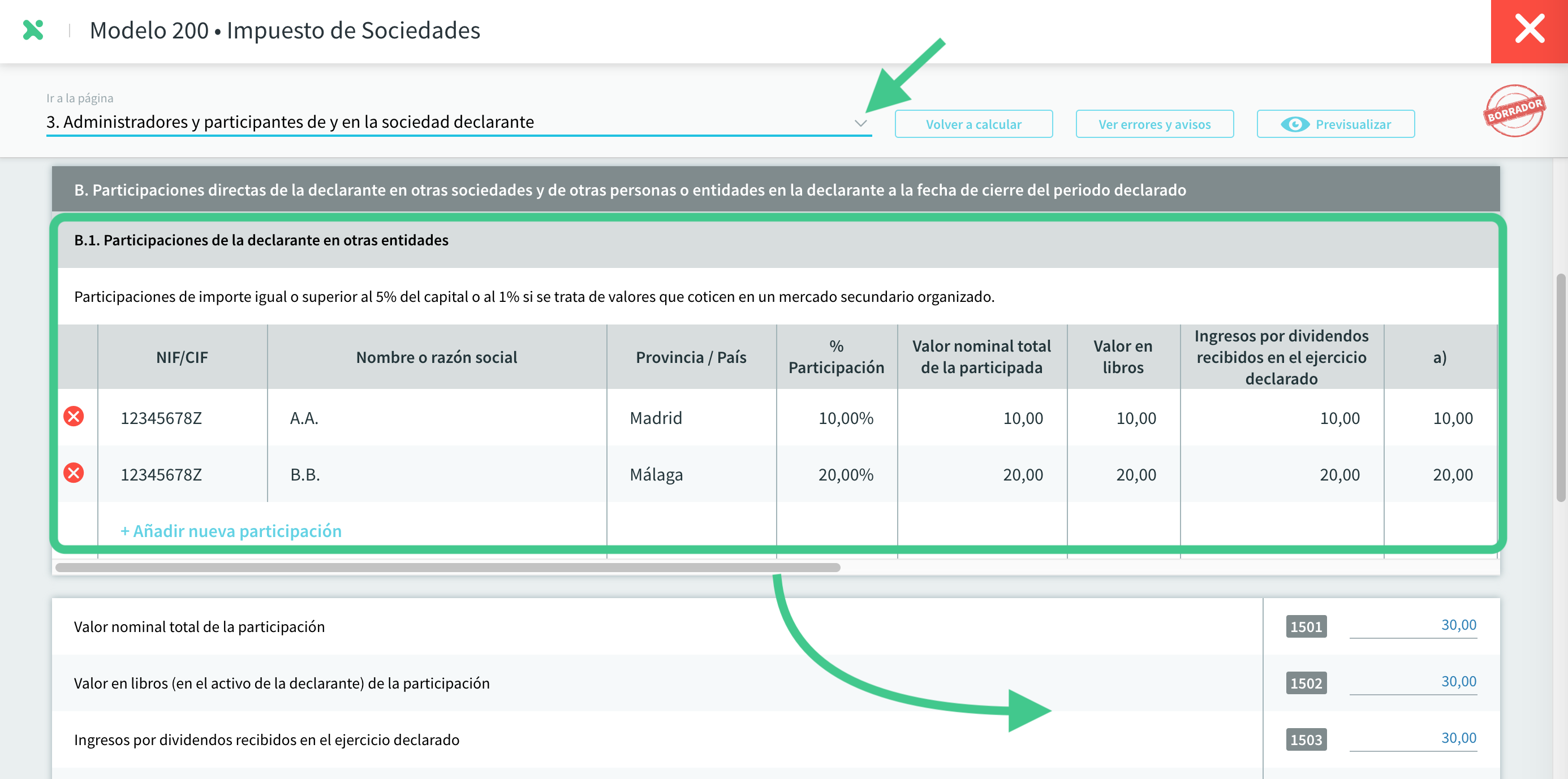This screenshot has width=1568, height=779.
Task: Open Ver errores y avisos
Action: point(1154,124)
